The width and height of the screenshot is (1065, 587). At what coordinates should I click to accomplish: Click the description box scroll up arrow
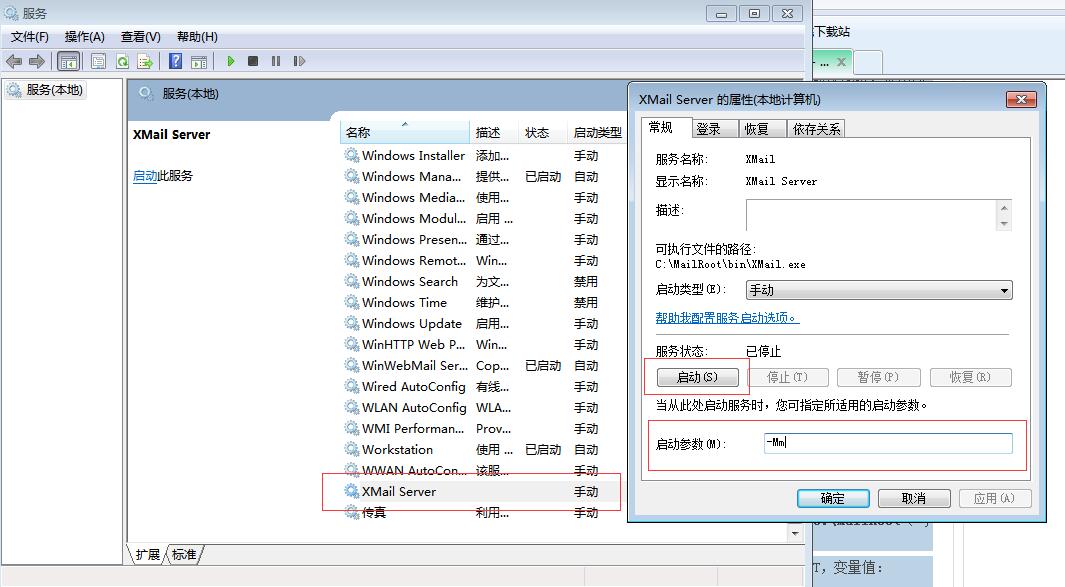click(1004, 208)
